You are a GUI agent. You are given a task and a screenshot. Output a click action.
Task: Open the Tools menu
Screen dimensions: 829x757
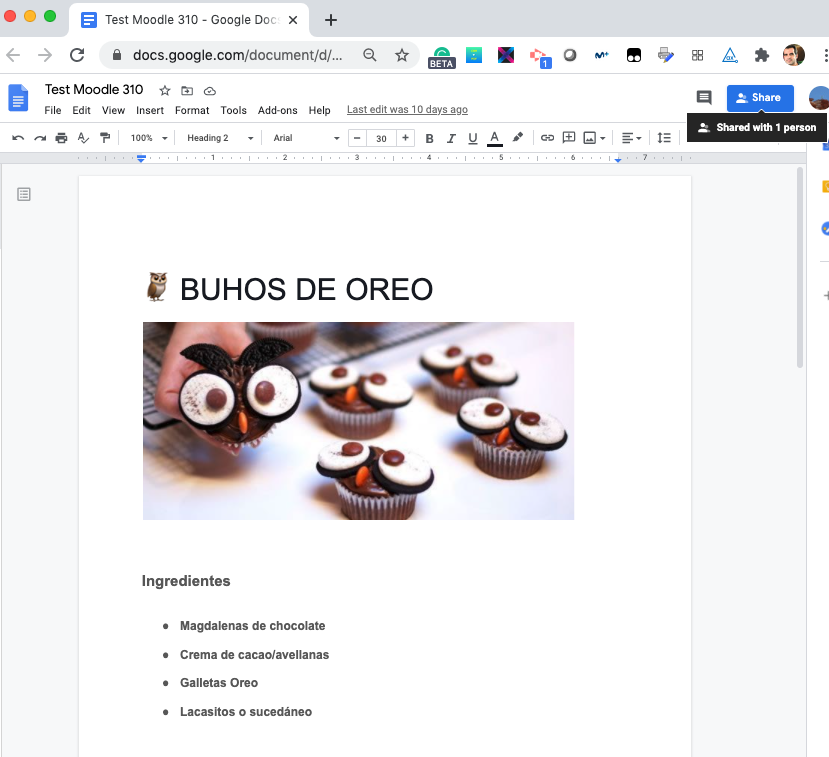[x=233, y=110]
